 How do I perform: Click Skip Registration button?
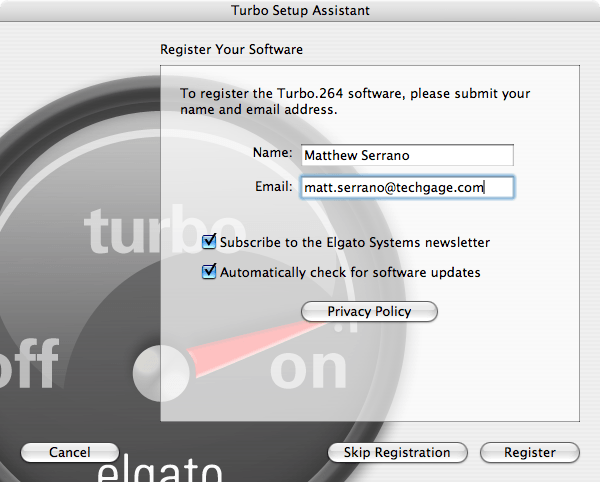click(397, 453)
